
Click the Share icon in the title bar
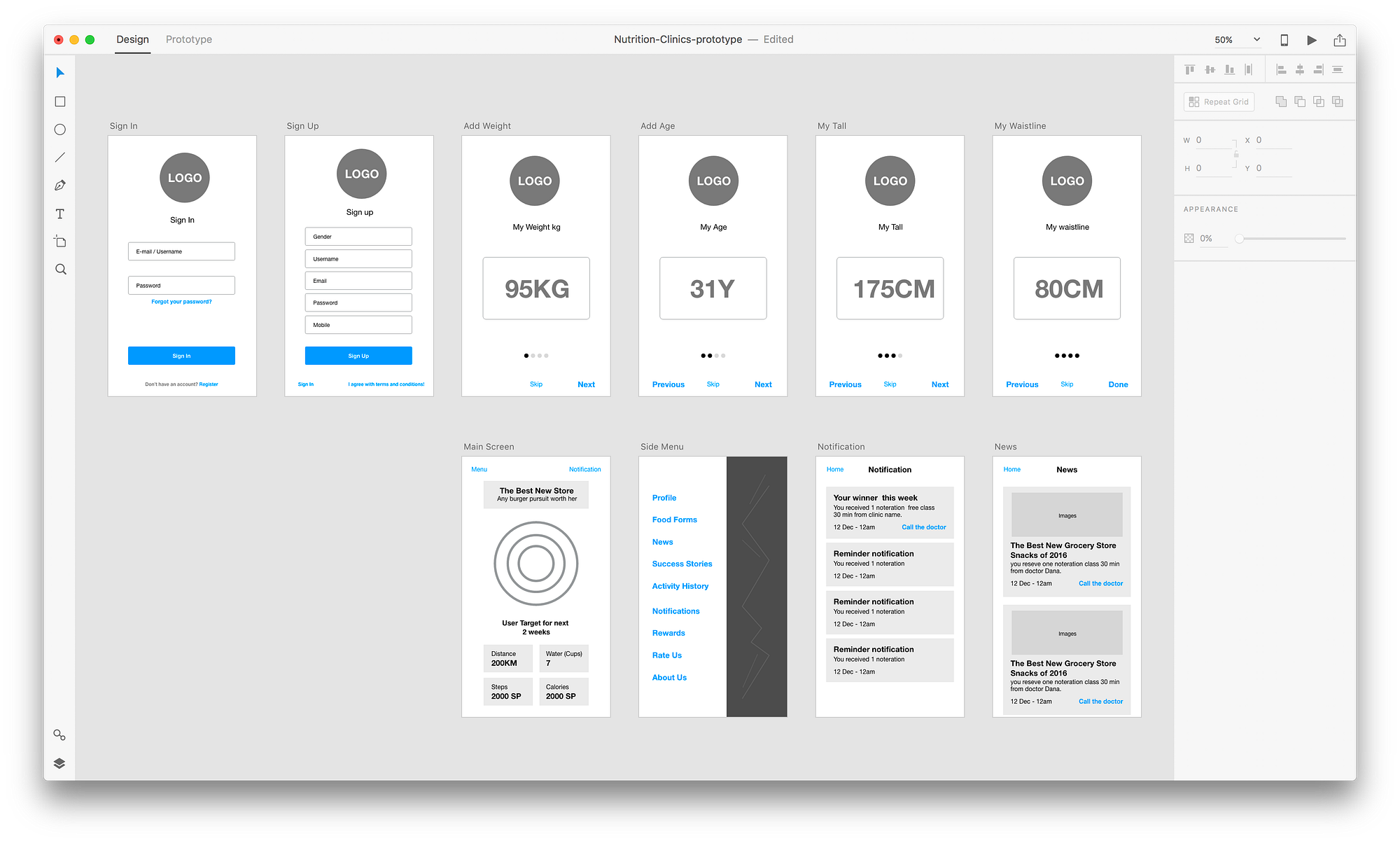tap(1340, 40)
